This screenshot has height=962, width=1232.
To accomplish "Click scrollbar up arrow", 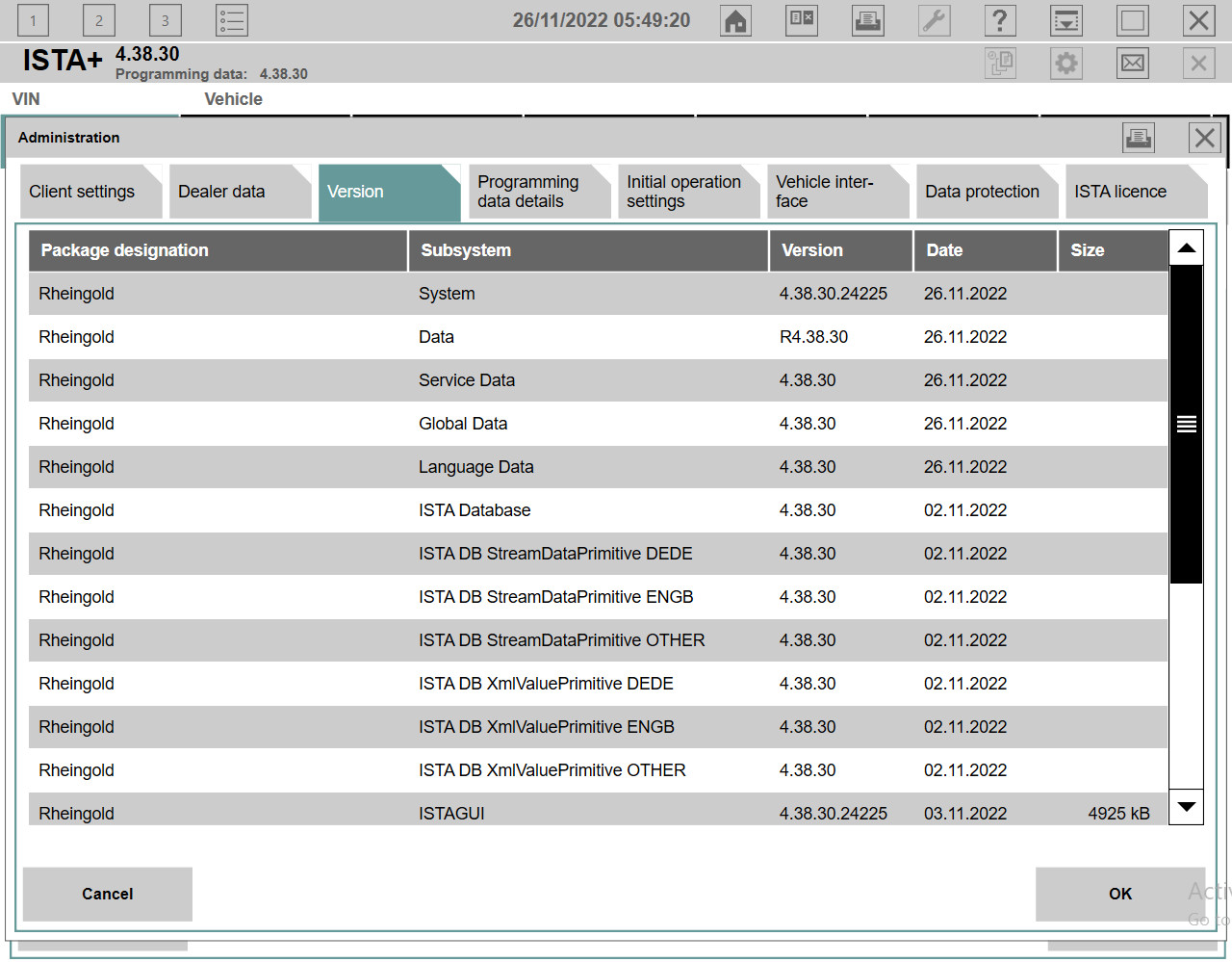I will point(1187,248).
